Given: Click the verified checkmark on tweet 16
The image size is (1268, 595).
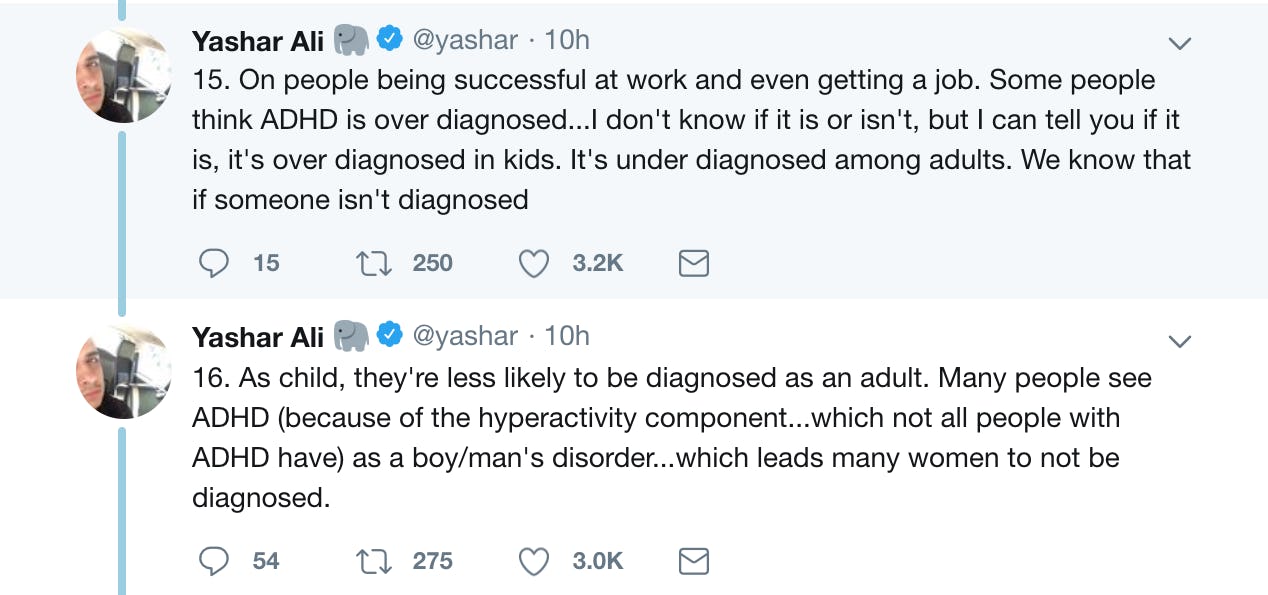Looking at the screenshot, I should (388, 337).
